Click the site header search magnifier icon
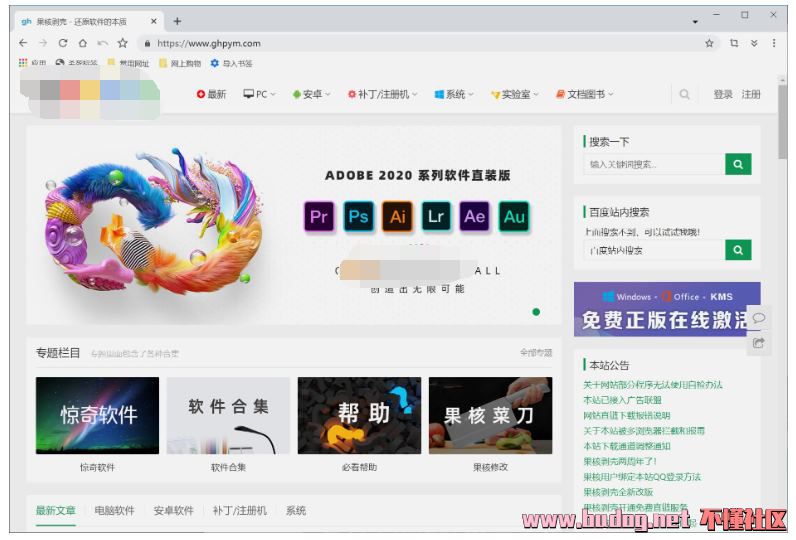 click(684, 94)
